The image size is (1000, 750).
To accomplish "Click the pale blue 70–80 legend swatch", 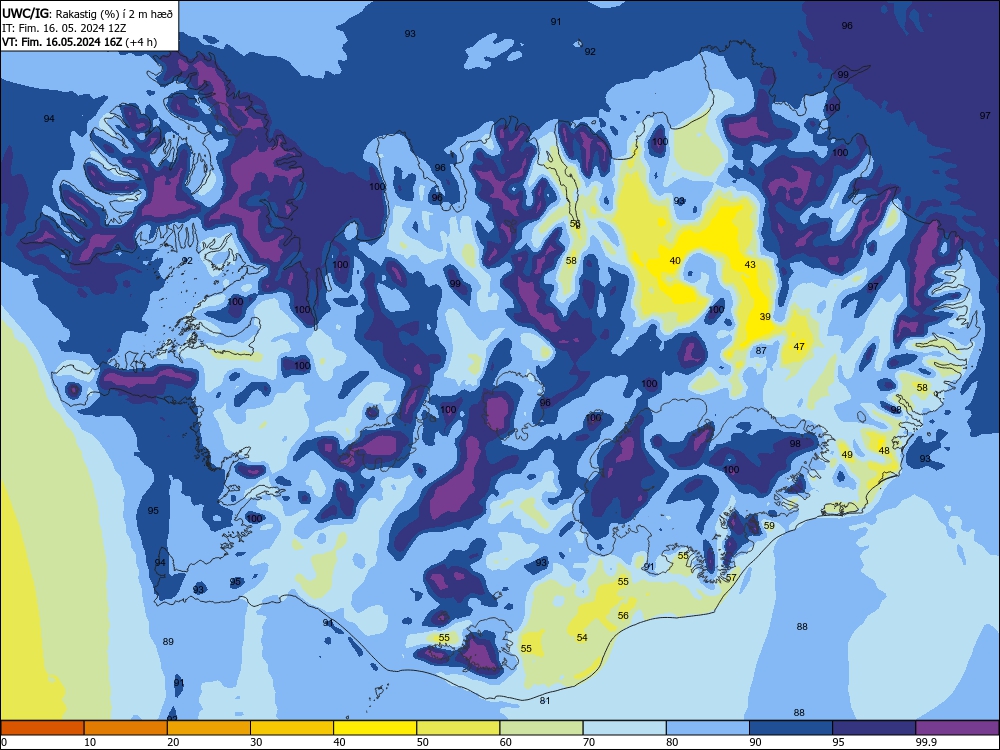I will tap(624, 728).
